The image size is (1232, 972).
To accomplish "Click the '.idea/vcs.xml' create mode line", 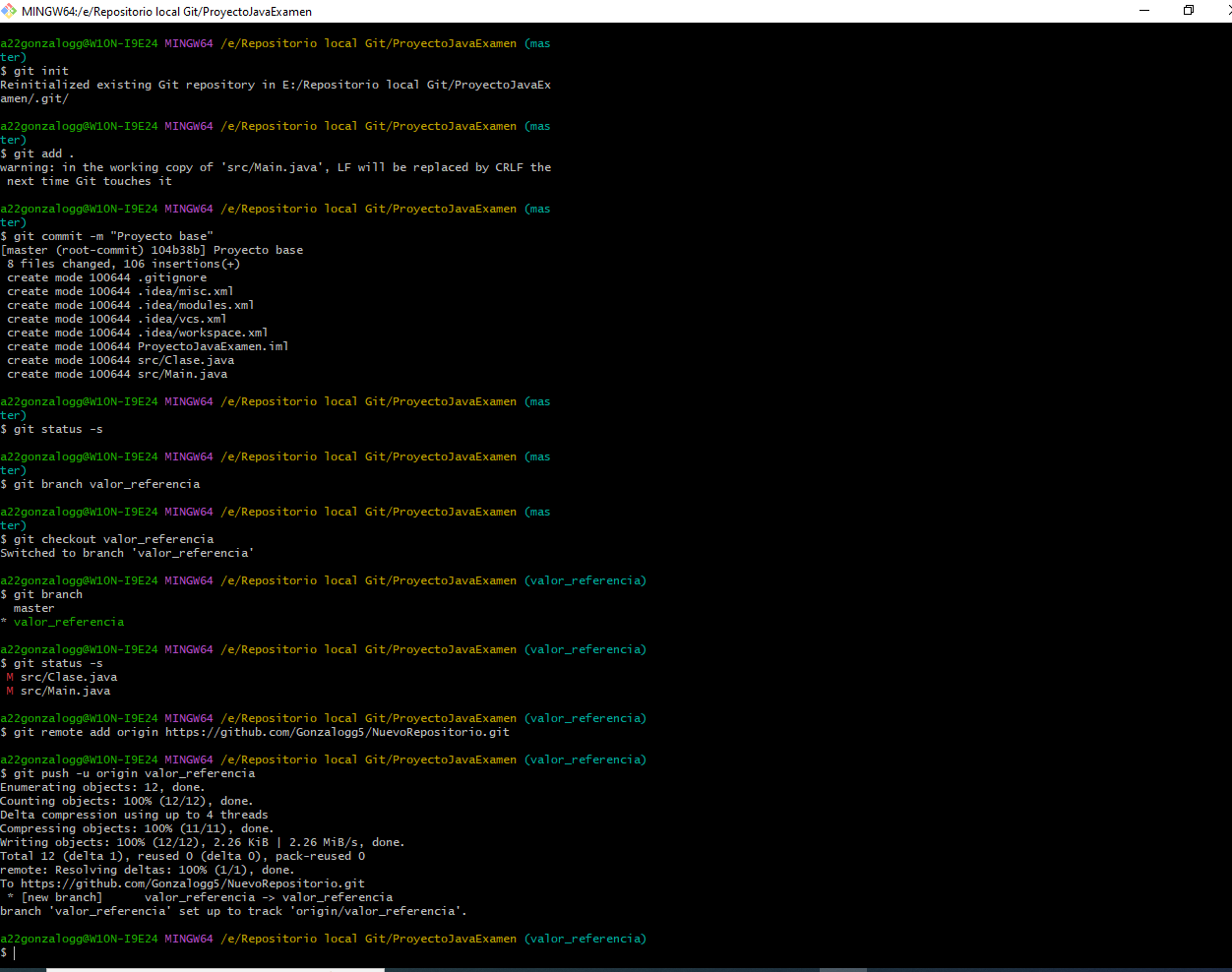I will pos(117,319).
